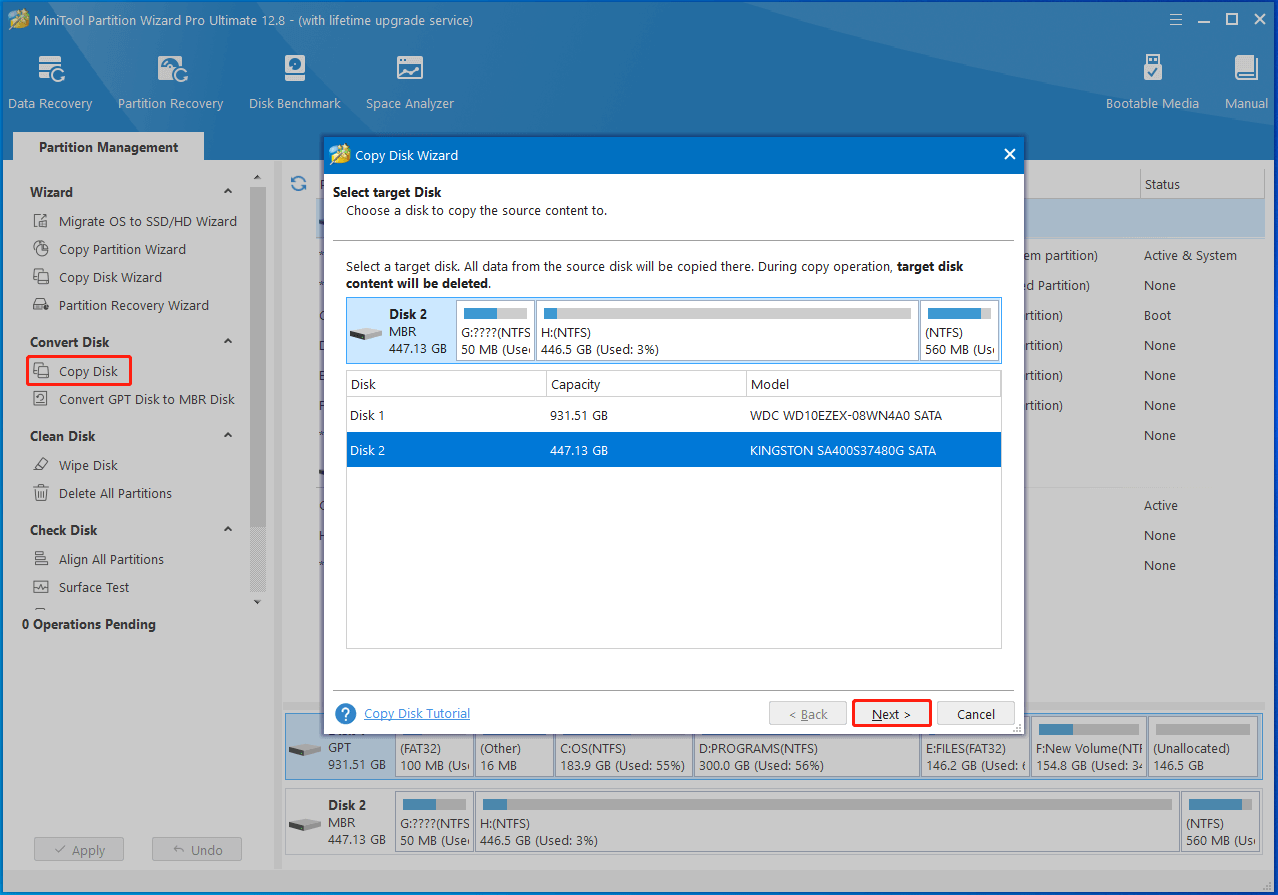
Task: Cancel the Copy Disk Wizard
Action: pos(976,714)
